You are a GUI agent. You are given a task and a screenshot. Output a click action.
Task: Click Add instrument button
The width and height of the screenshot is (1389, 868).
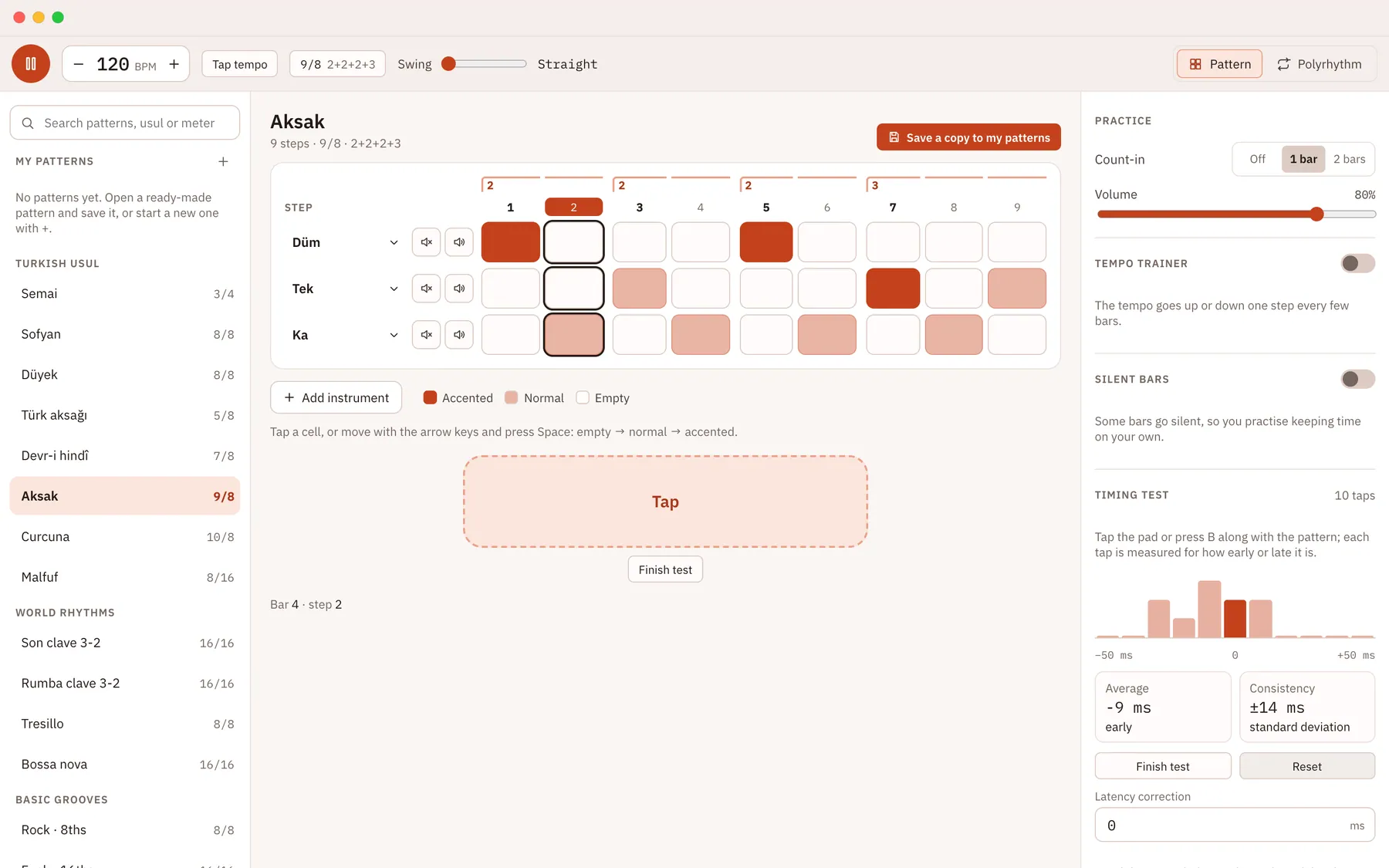pos(336,397)
